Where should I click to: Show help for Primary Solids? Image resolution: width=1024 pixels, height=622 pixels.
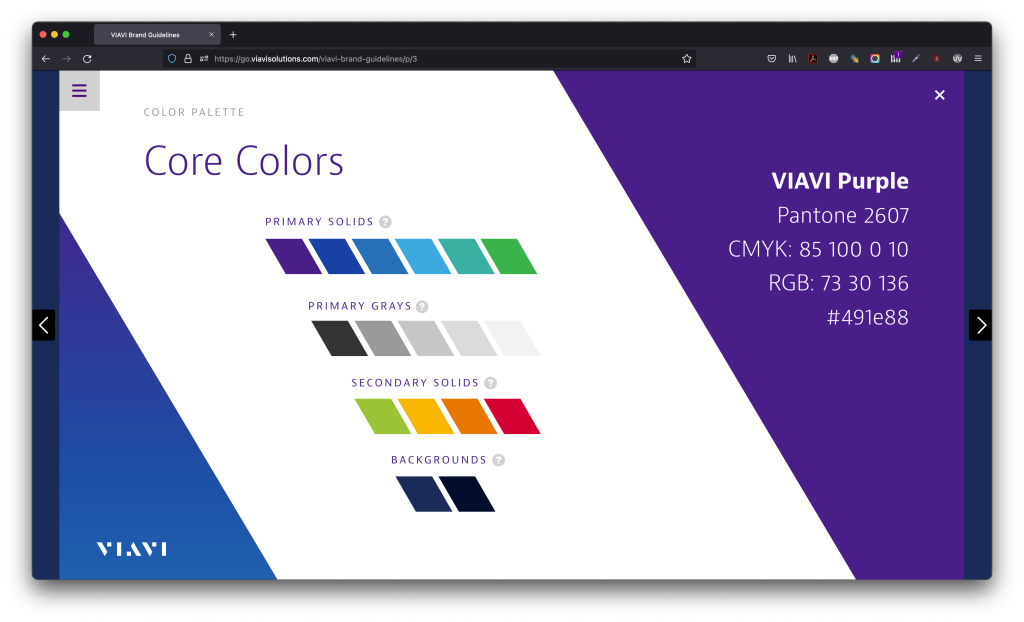click(x=385, y=222)
